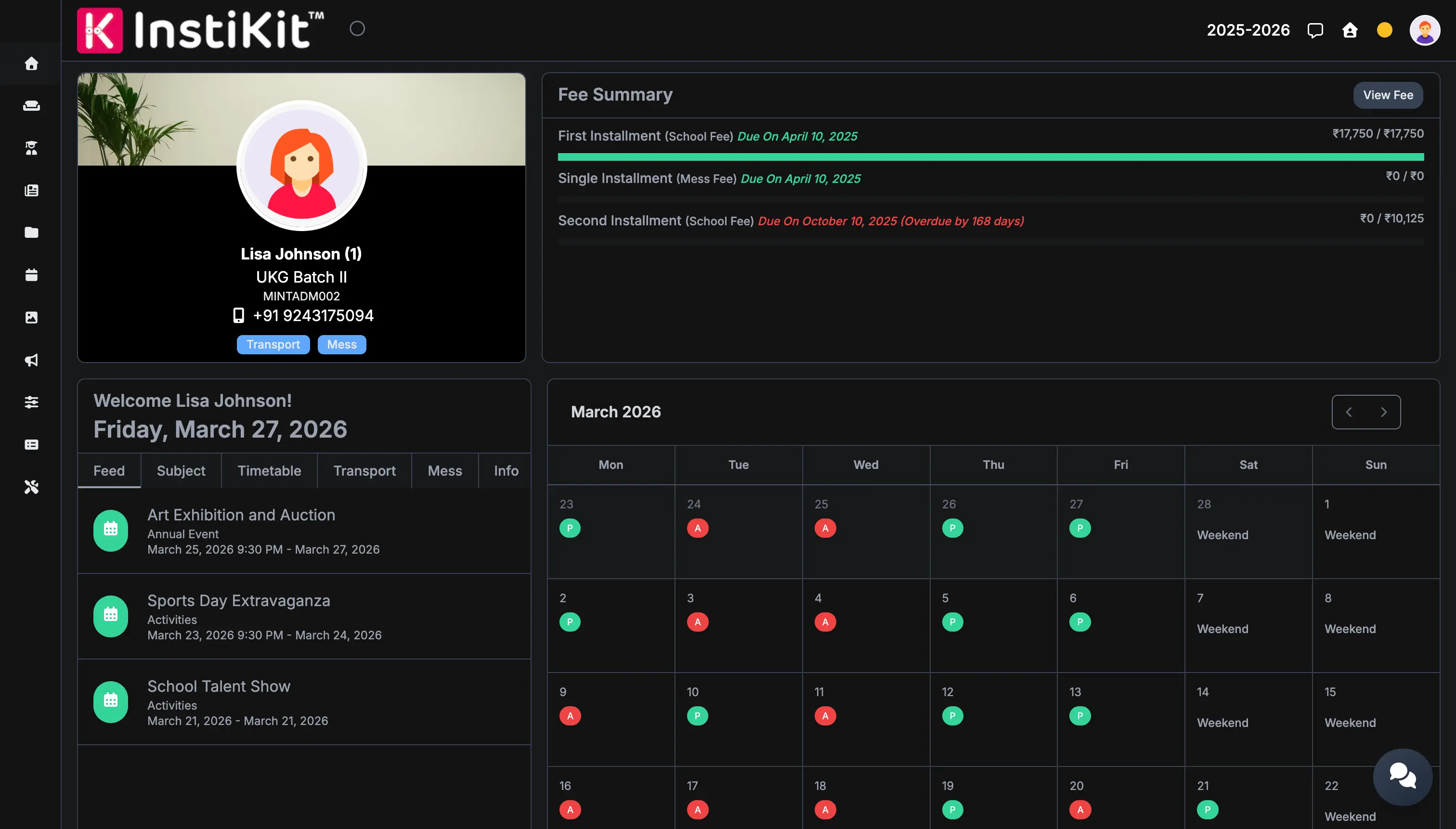The height and width of the screenshot is (829, 1456).
Task: Click the First Installment progress bar
Action: coord(991,155)
